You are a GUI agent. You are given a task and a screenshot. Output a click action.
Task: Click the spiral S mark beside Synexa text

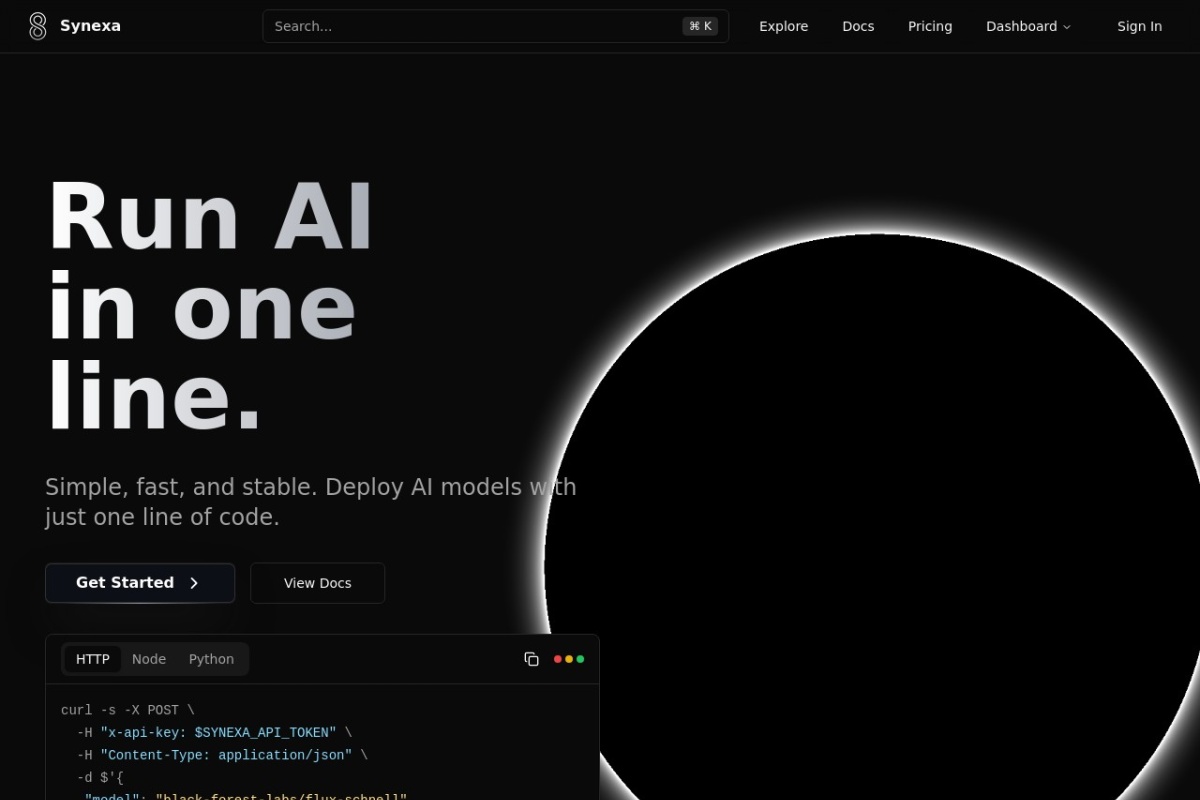(38, 25)
